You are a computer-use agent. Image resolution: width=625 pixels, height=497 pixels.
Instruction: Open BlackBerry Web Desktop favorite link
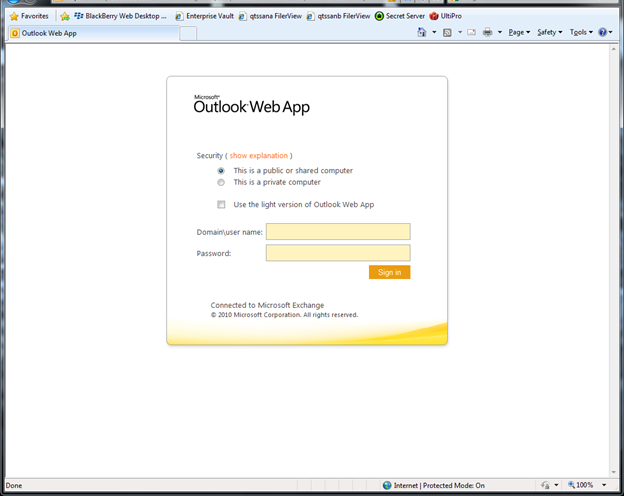coord(120,16)
